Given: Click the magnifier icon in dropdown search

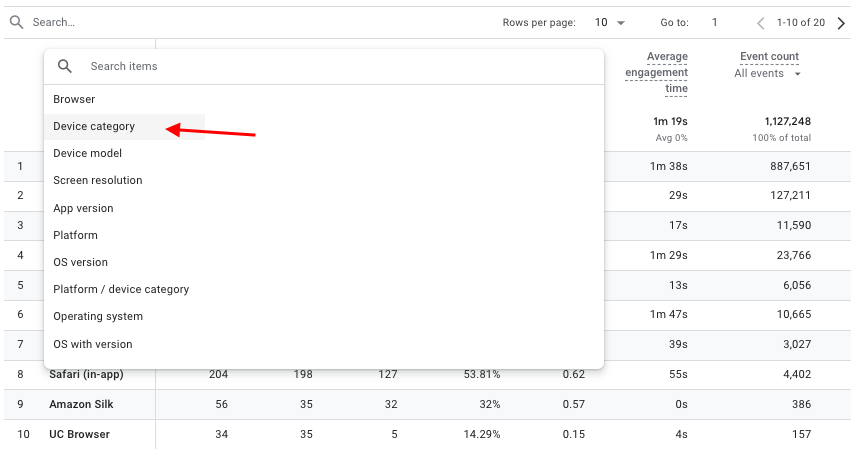Looking at the screenshot, I should (x=65, y=66).
